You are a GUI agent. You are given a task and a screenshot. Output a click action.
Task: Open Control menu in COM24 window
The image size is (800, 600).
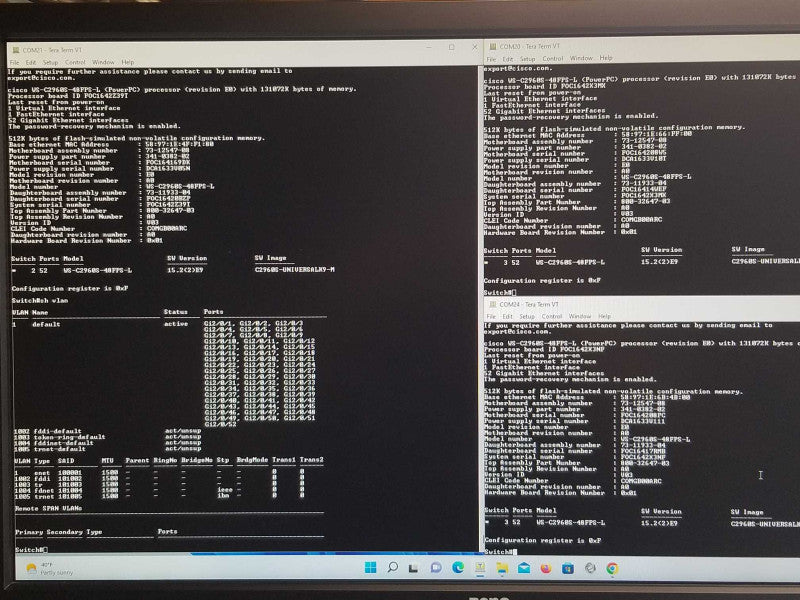(552, 316)
